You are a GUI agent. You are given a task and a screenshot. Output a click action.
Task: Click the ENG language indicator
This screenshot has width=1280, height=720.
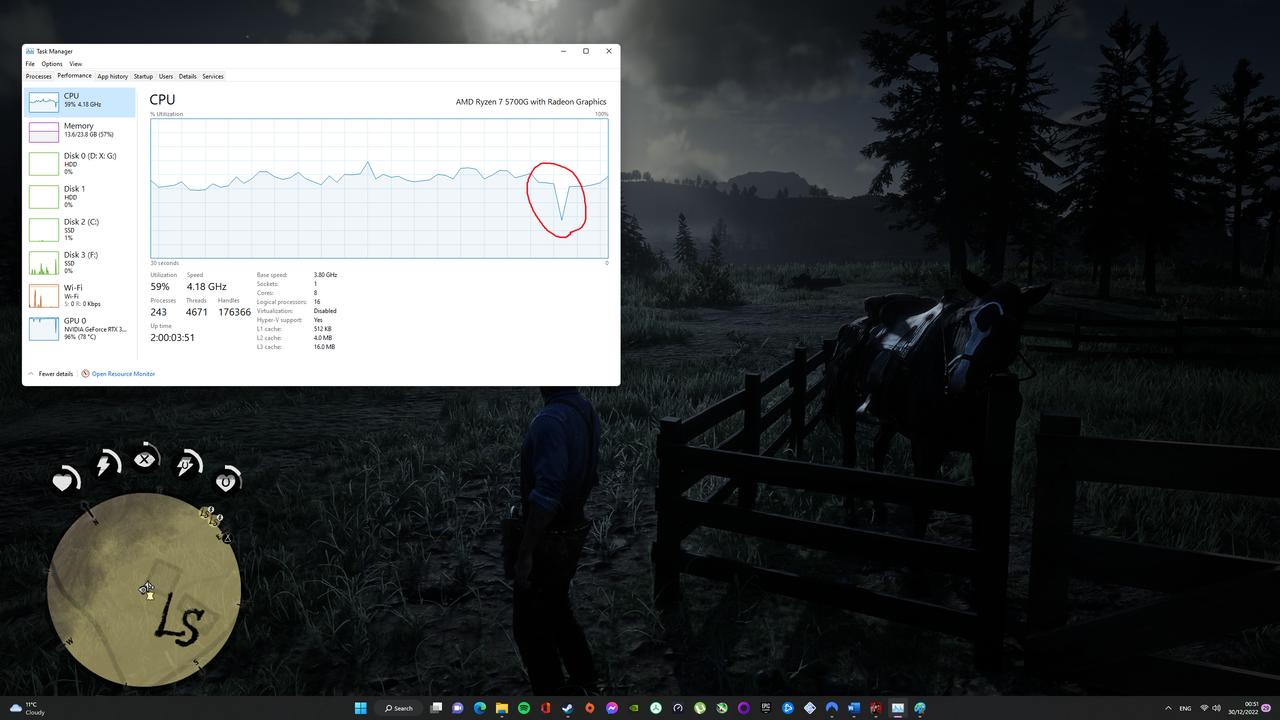(1186, 708)
